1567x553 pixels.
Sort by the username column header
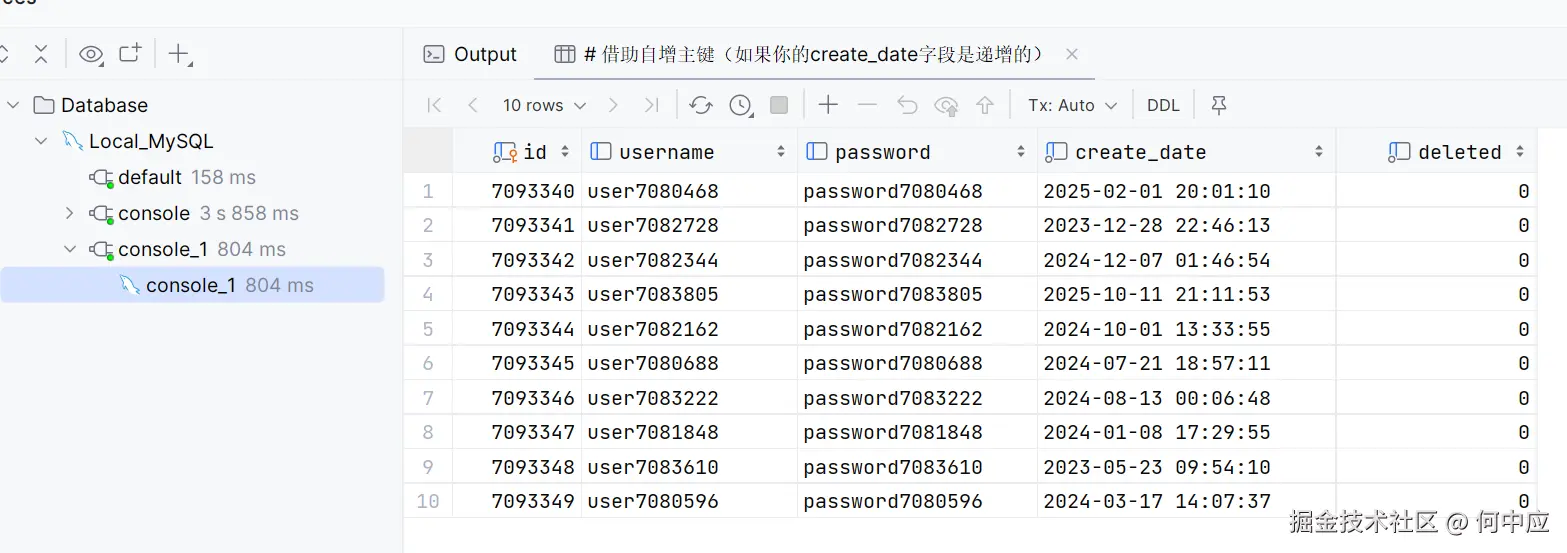pos(689,152)
